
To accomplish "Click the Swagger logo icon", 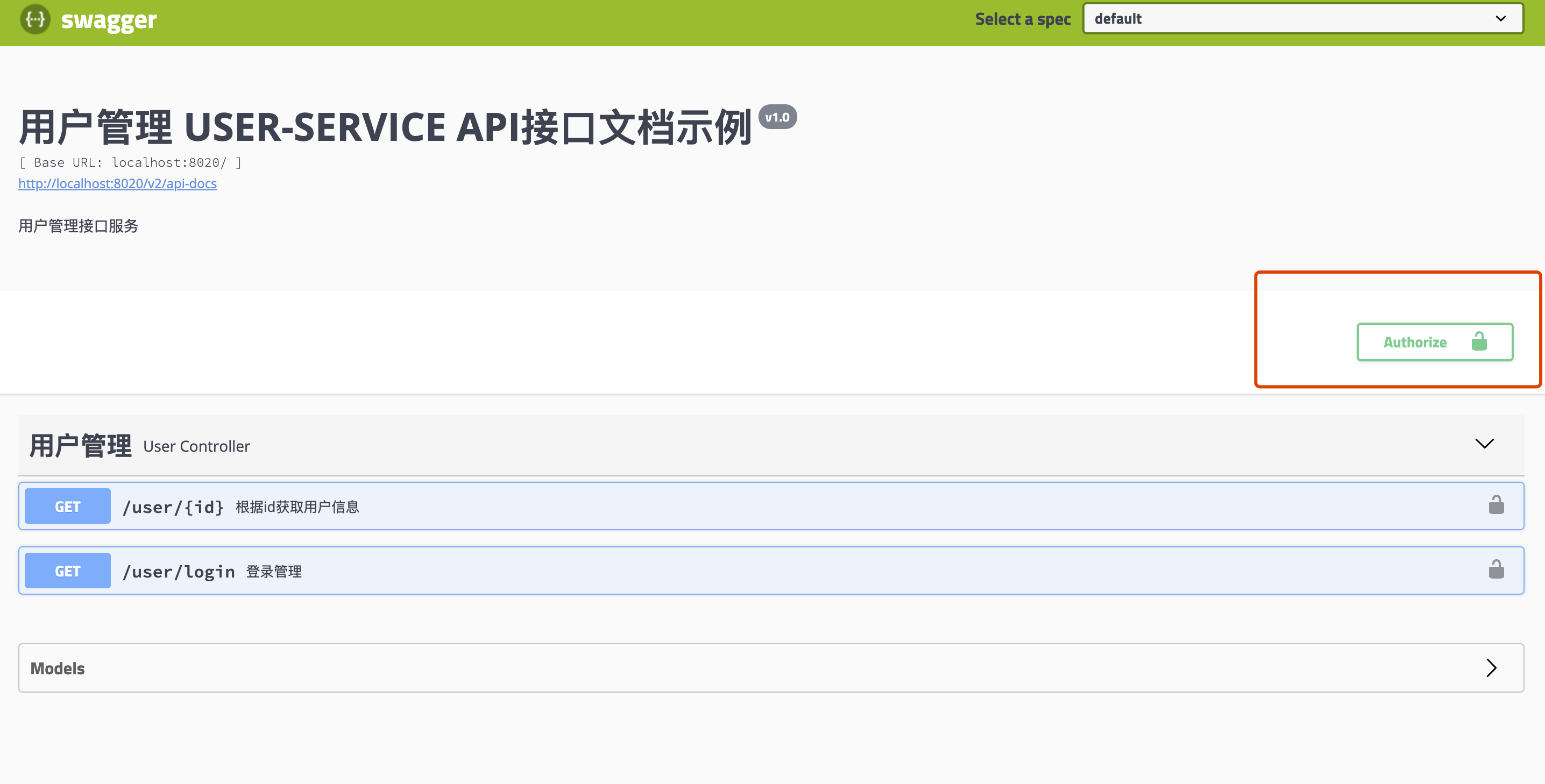I will pos(35,19).
